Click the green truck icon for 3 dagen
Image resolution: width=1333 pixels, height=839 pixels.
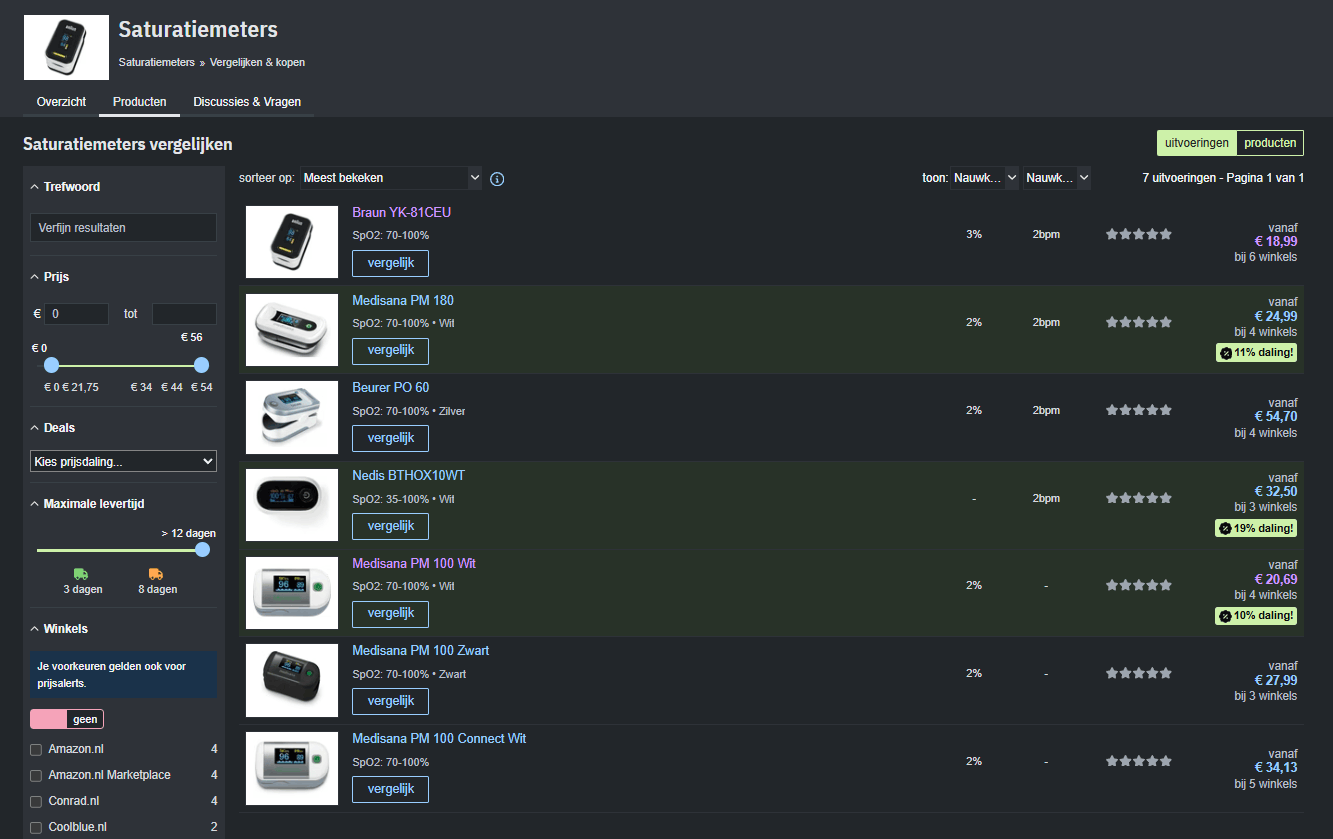[81, 574]
